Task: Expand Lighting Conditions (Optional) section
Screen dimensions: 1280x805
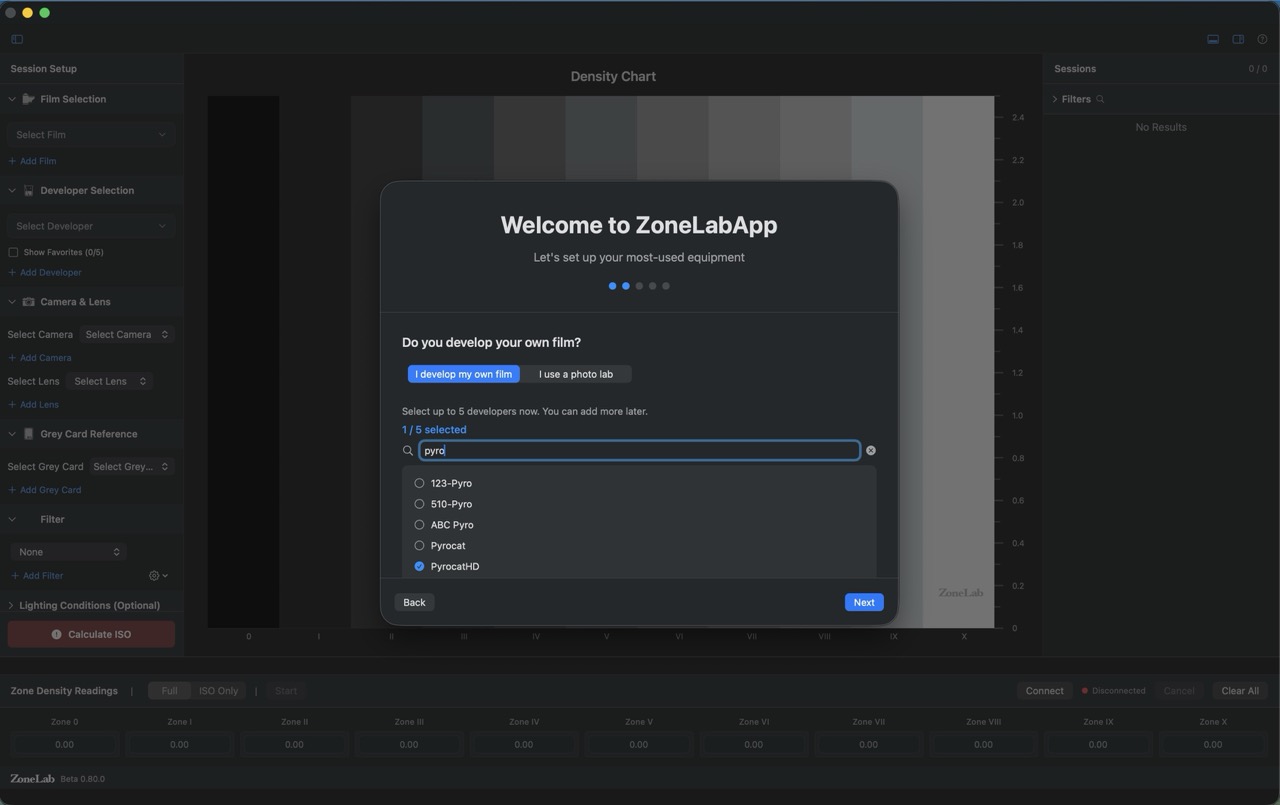Action: pos(12,605)
